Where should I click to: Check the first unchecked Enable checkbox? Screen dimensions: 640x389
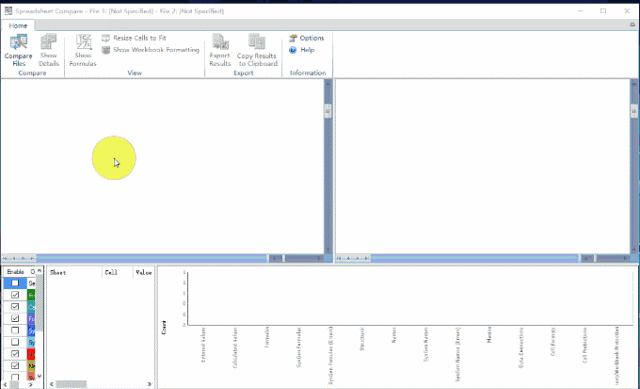15,283
